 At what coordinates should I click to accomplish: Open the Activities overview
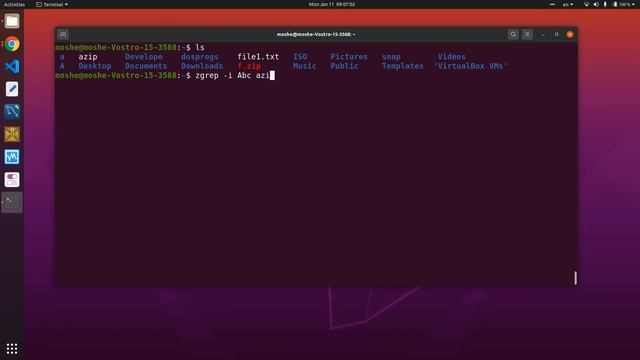[14, 4]
